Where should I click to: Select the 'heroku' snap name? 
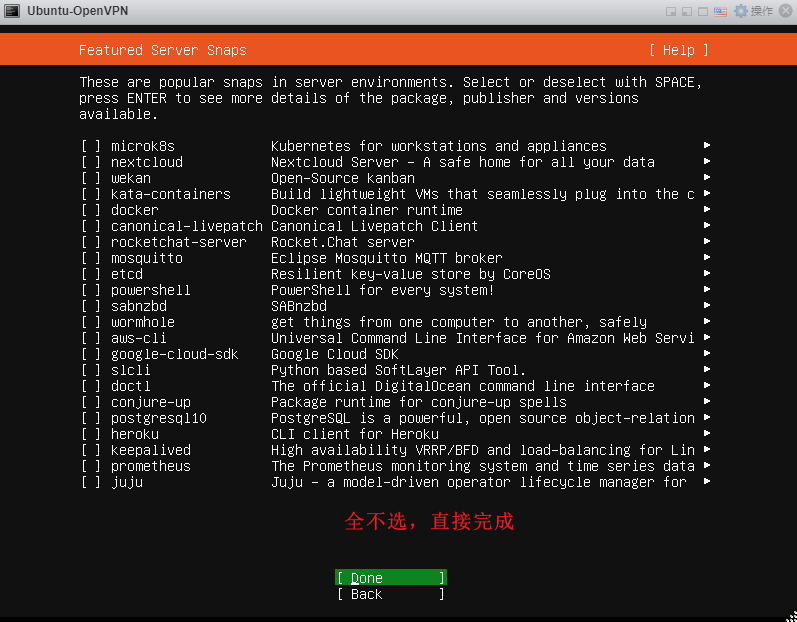point(135,434)
